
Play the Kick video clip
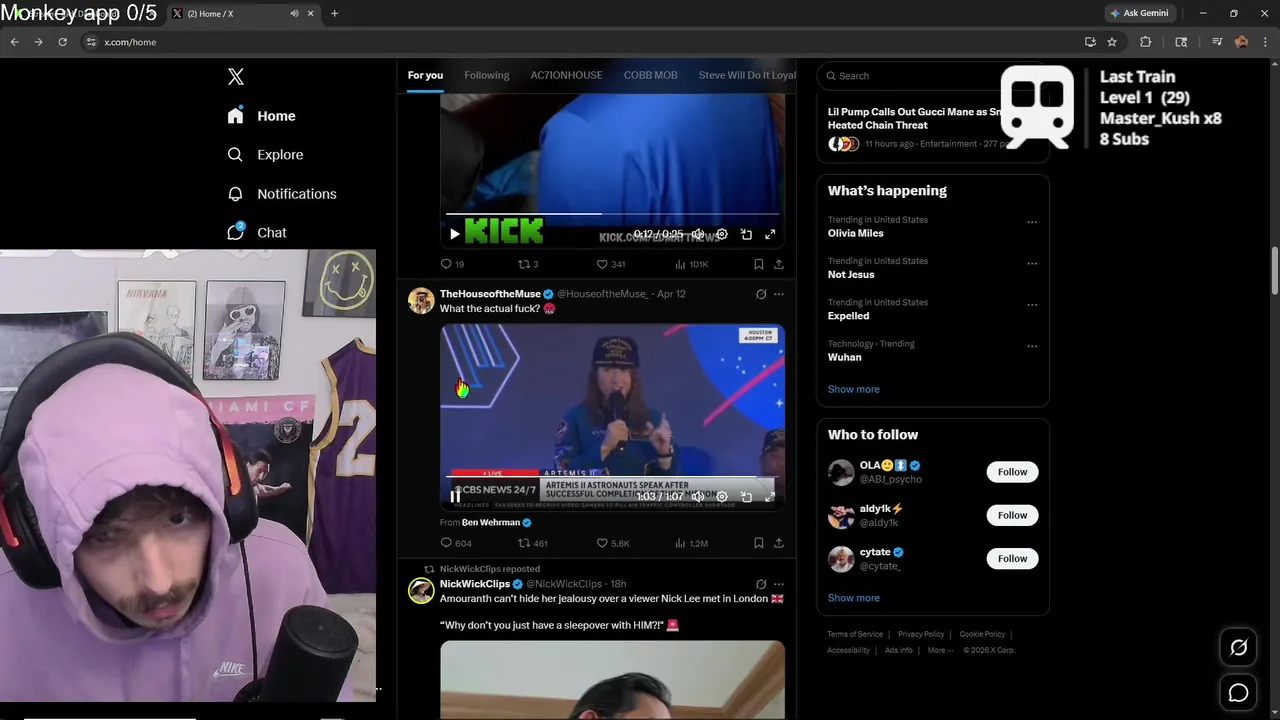(455, 234)
